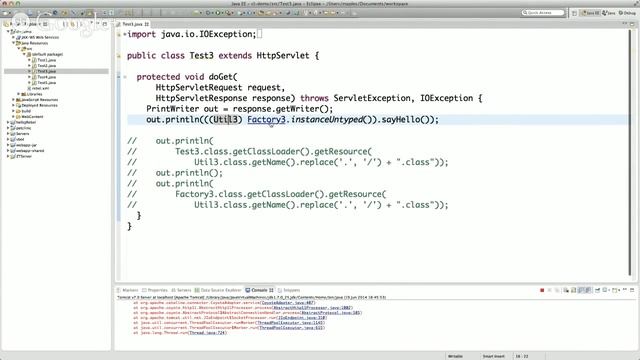The image size is (640, 360).
Task: Maximize the Console panel view
Action: 632,290
